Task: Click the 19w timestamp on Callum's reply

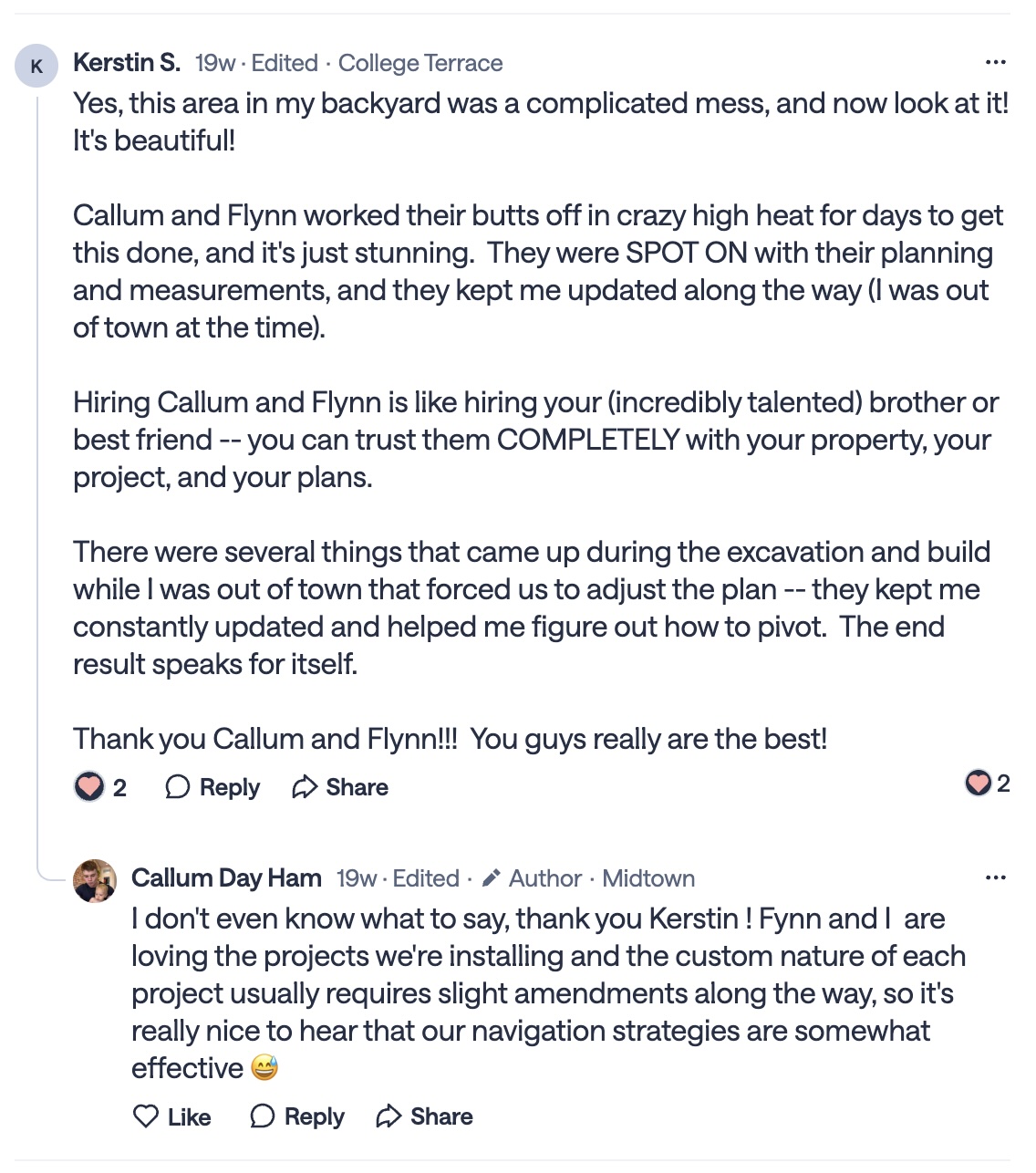Action: 357,878
